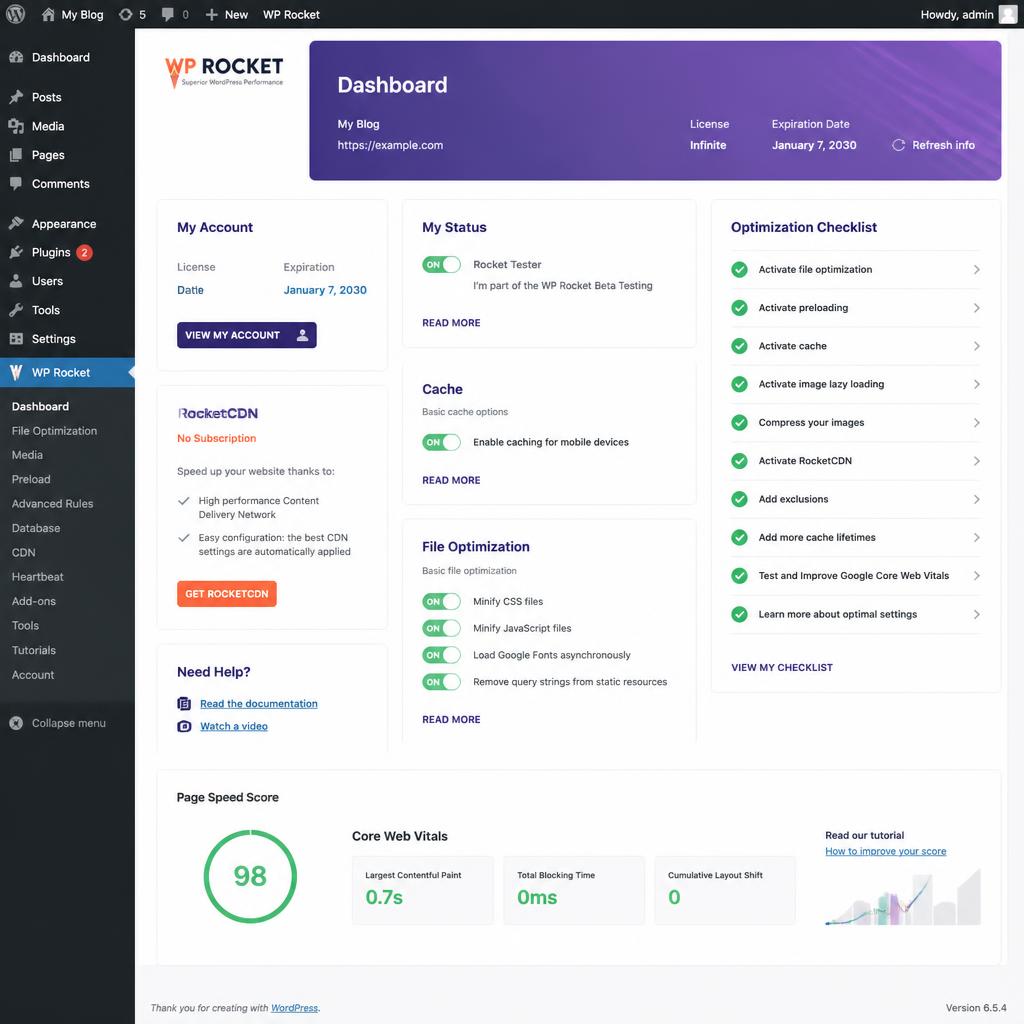Viewport: 1024px width, 1024px height.
Task: Click green check beside Activate RocketCDN
Action: click(x=739, y=460)
